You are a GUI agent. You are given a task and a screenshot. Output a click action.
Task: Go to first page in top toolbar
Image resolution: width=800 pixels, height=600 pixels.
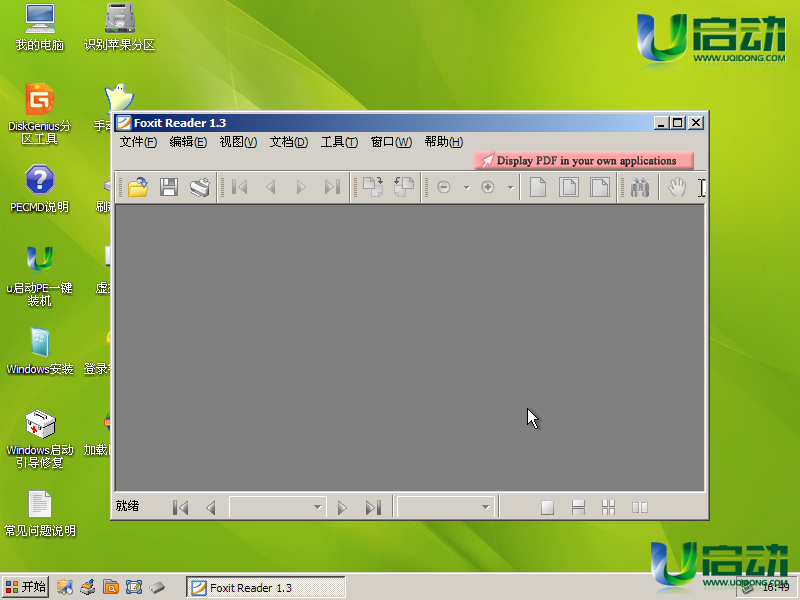click(x=240, y=187)
